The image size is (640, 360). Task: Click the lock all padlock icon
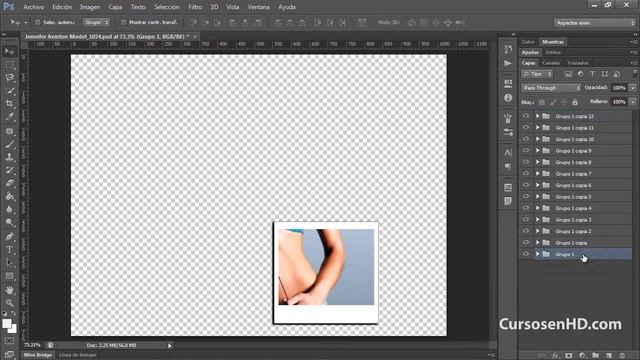[575, 102]
